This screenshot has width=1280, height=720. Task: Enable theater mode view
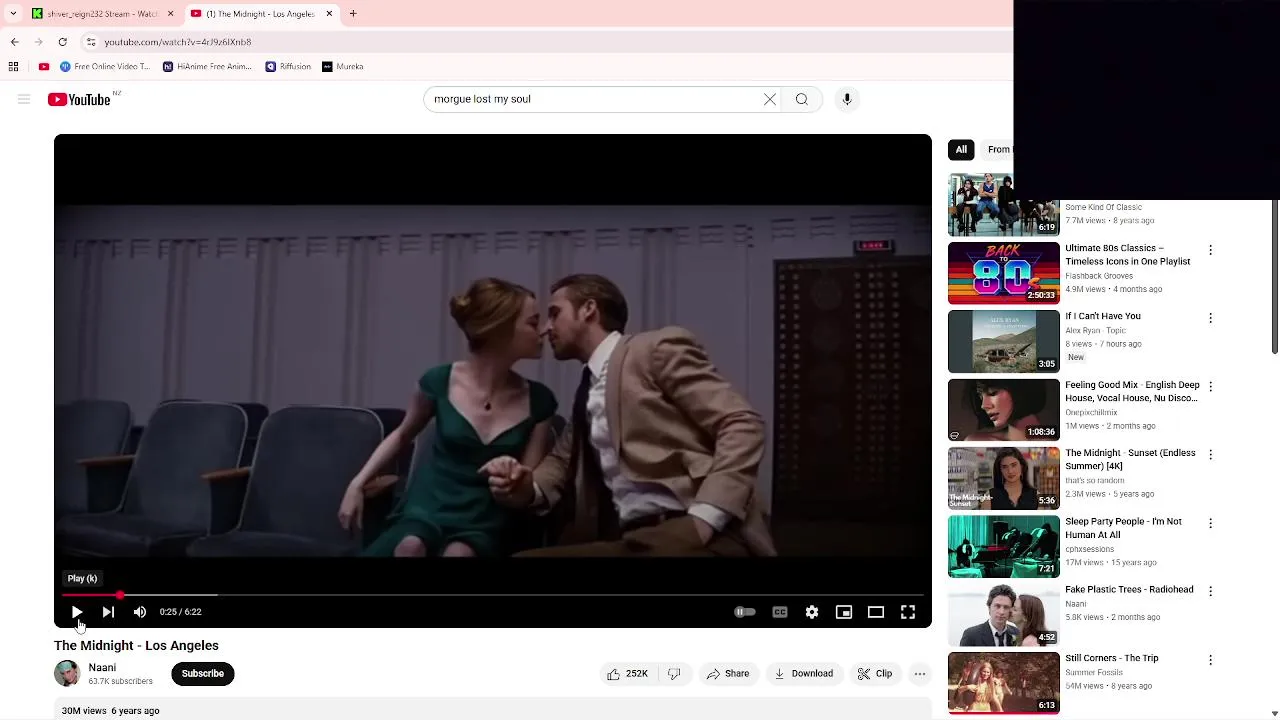[876, 612]
